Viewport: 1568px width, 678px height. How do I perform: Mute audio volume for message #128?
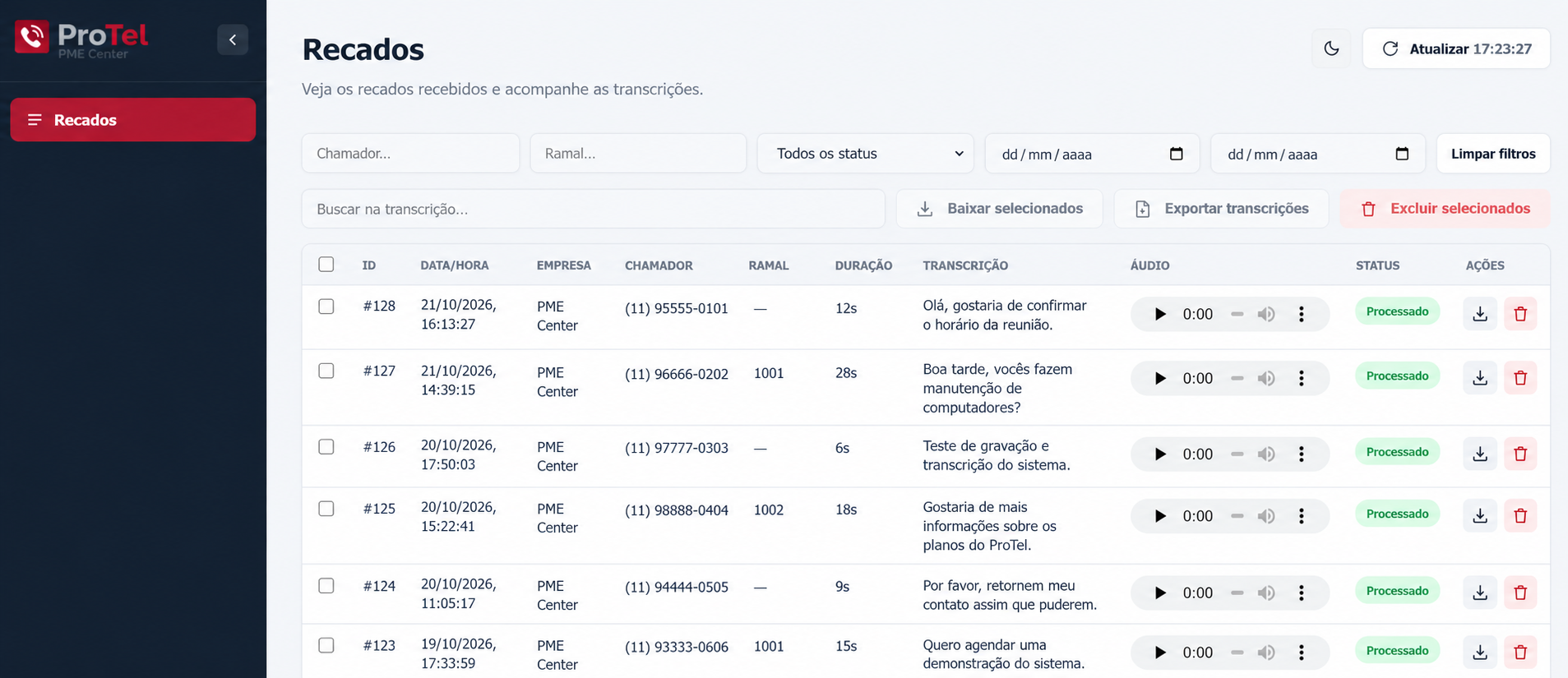pyautogui.click(x=1266, y=314)
